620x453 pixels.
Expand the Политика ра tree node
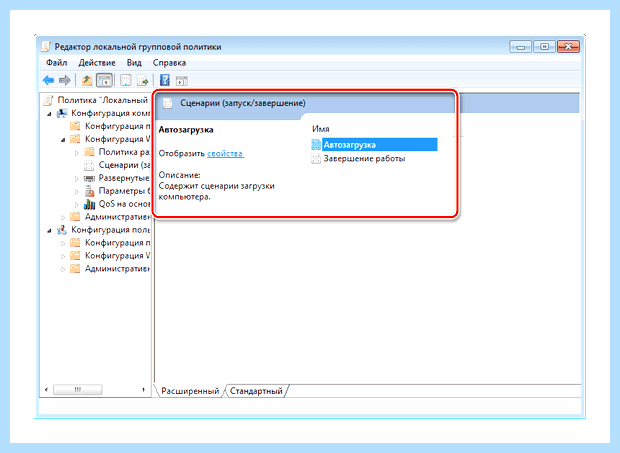(77, 153)
